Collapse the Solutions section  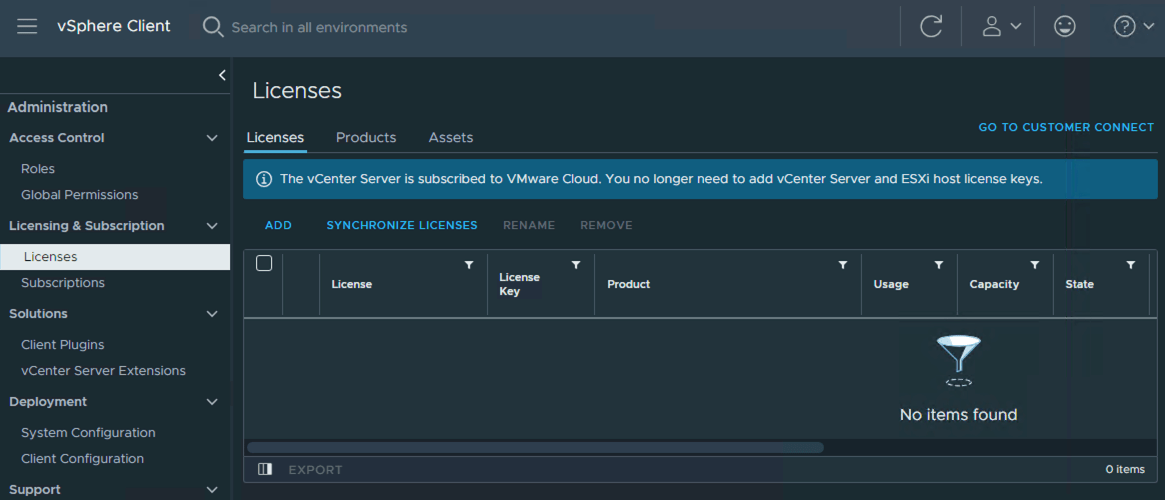212,314
